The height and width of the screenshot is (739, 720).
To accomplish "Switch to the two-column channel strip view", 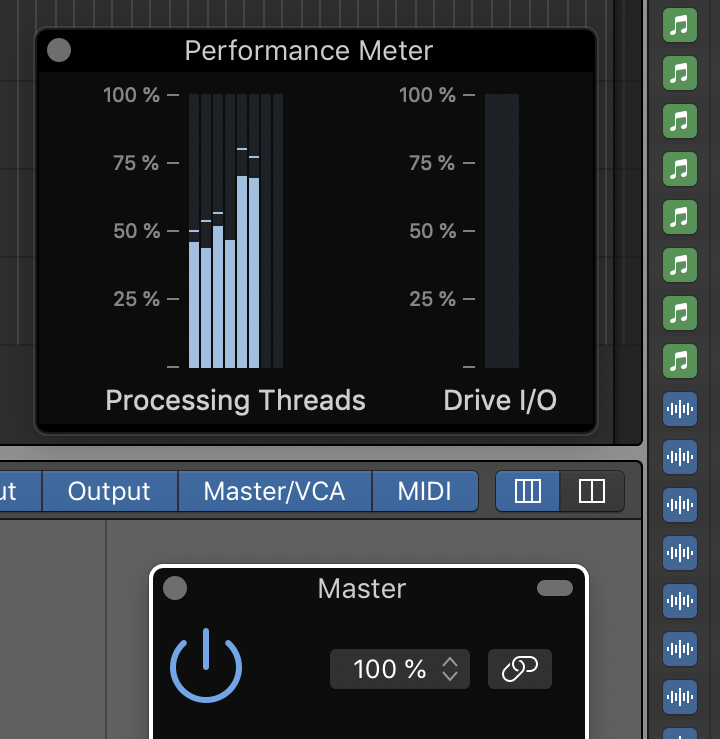I will click(x=592, y=491).
